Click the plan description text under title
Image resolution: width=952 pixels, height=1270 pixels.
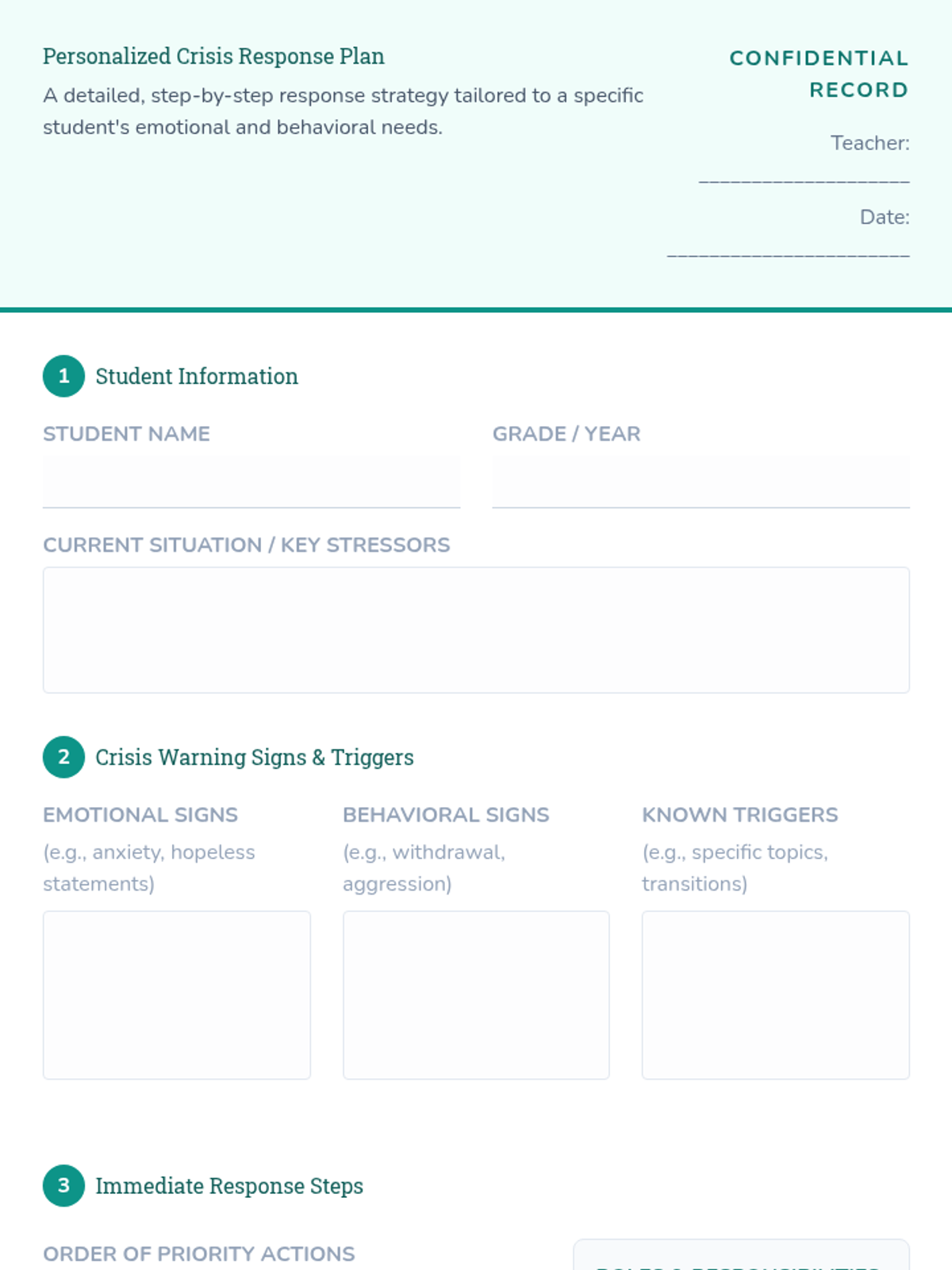pos(343,111)
